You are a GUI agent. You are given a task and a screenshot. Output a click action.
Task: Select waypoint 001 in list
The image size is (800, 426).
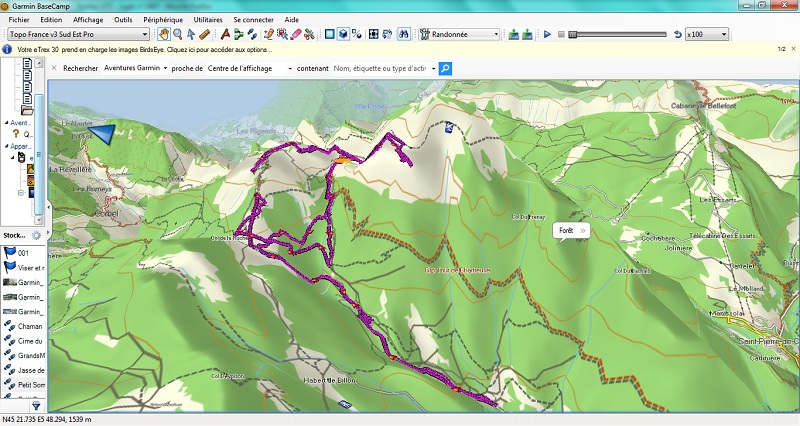[x=23, y=253]
